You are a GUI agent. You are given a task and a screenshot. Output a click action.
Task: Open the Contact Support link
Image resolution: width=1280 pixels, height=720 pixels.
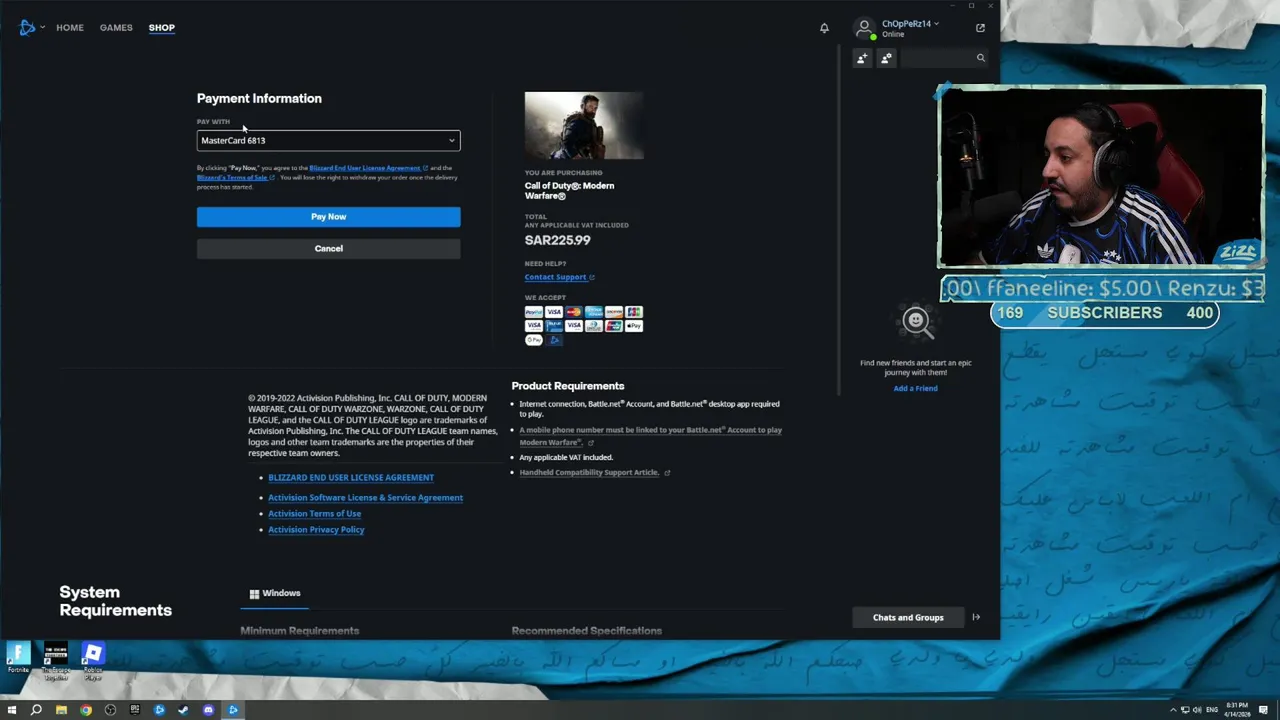tap(559, 277)
